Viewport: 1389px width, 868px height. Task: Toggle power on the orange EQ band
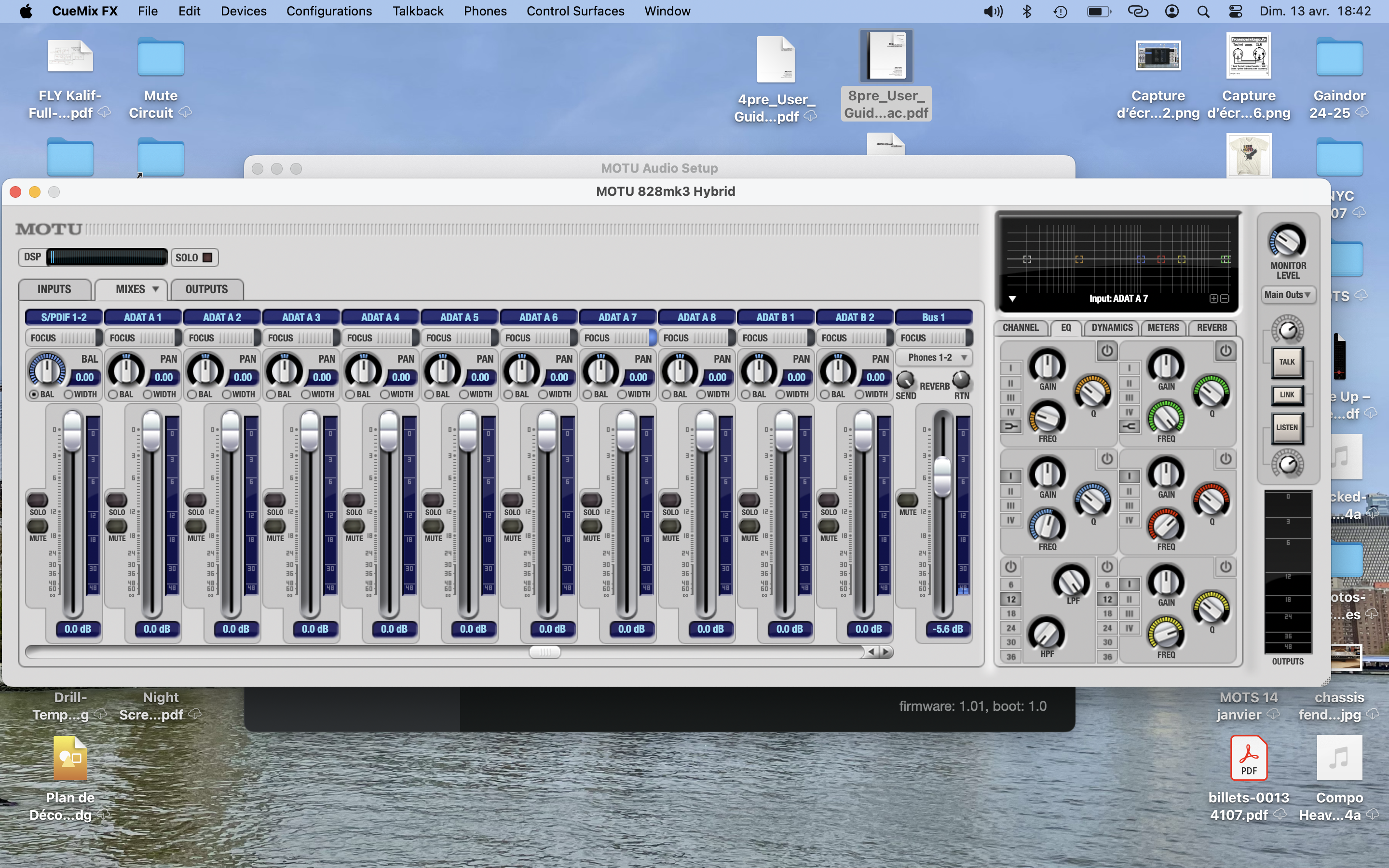point(1106,350)
